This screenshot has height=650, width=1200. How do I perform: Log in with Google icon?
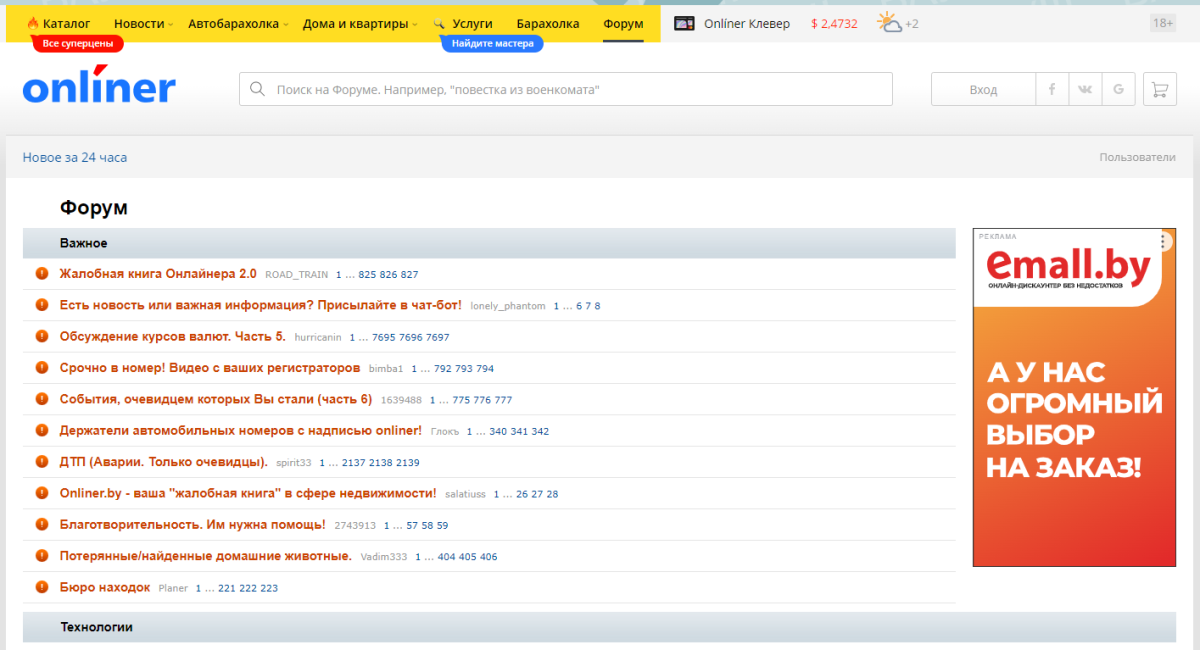1118,89
